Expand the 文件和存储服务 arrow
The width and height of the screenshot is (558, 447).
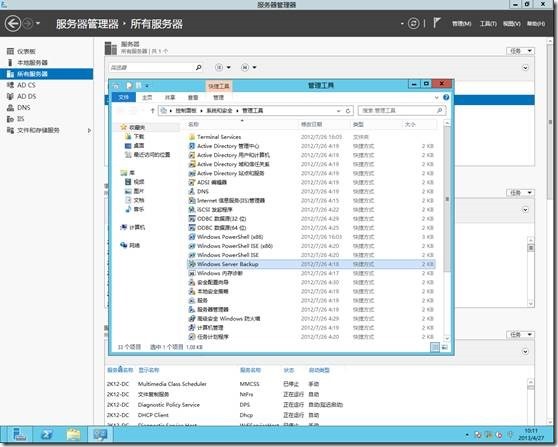[x=89, y=131]
